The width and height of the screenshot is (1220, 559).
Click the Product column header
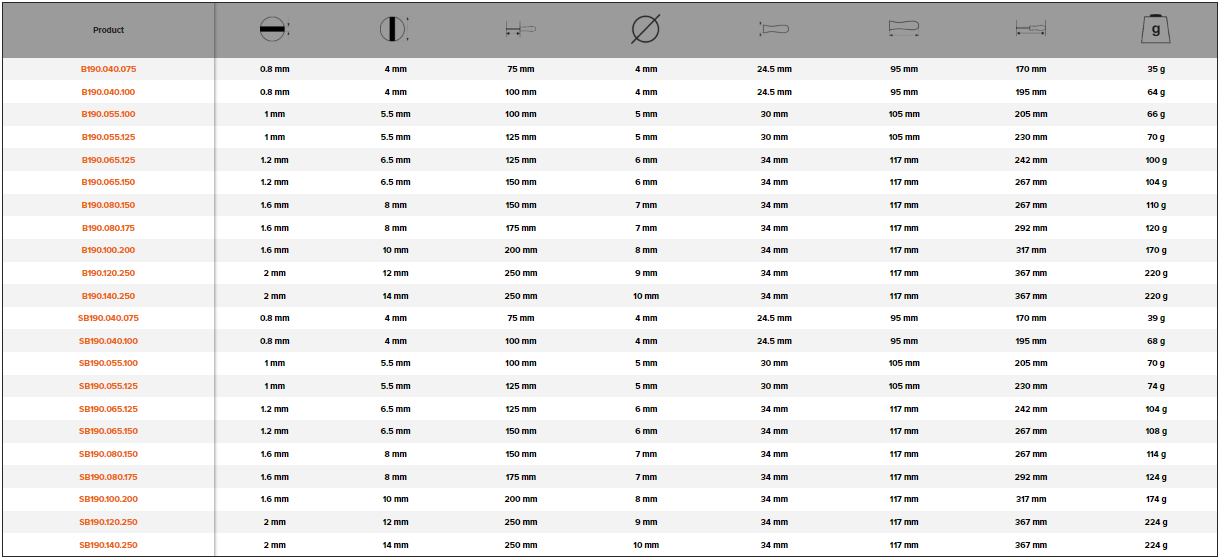[x=108, y=30]
